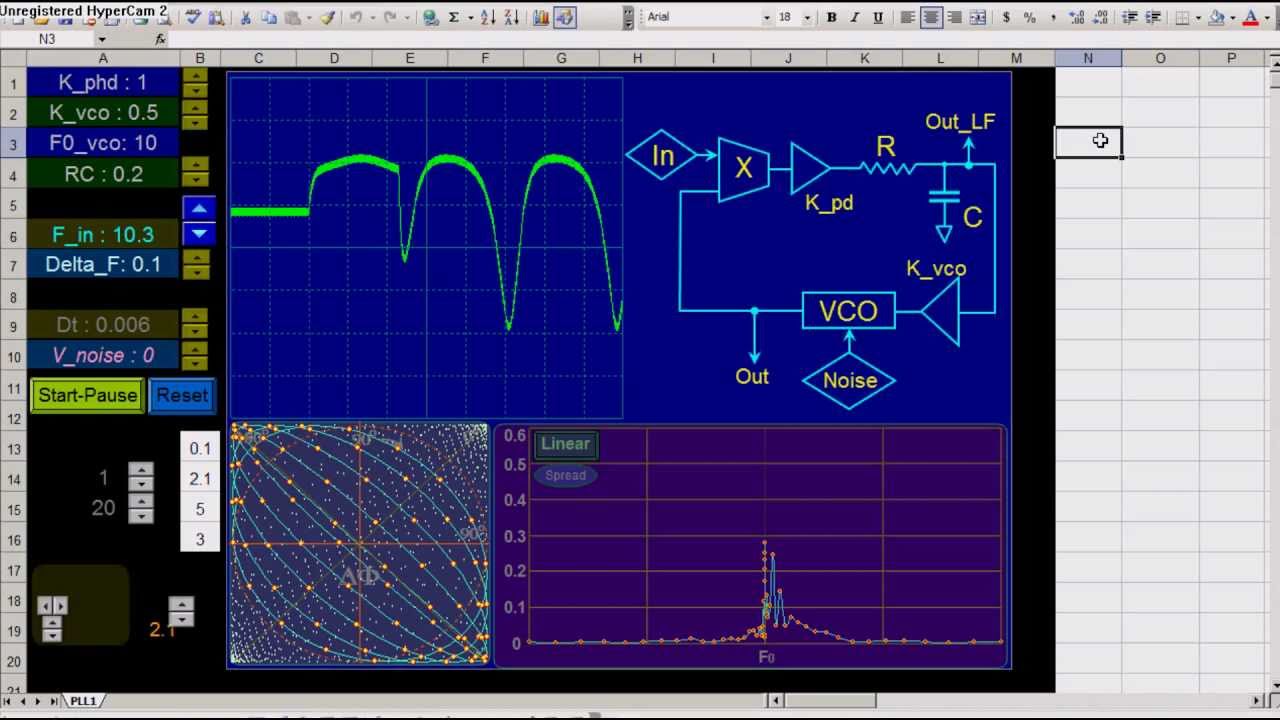Click the Italic formatting icon
Screen dimensions: 1280x720
(855, 17)
